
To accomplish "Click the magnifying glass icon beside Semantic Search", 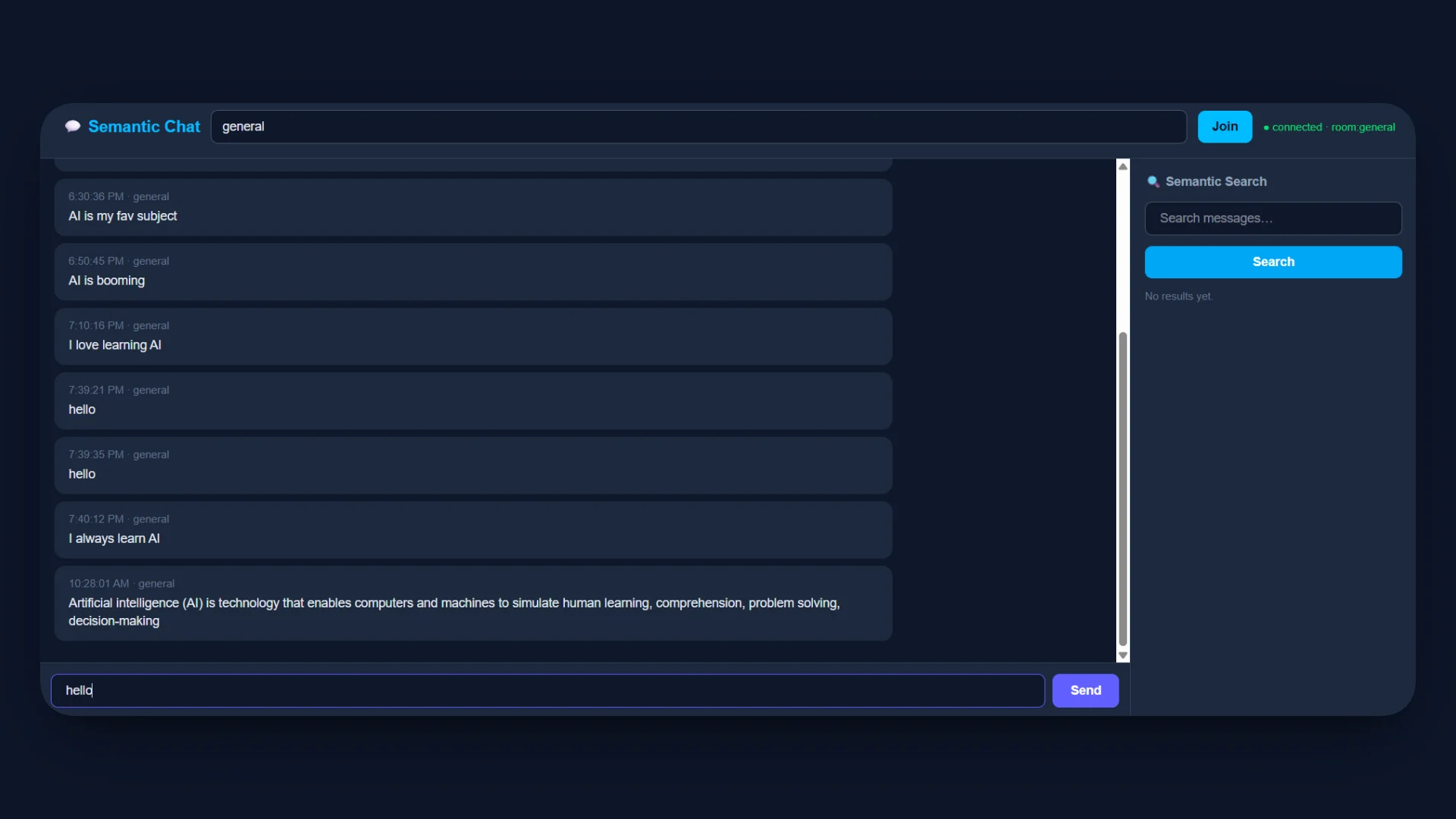I will click(1153, 181).
